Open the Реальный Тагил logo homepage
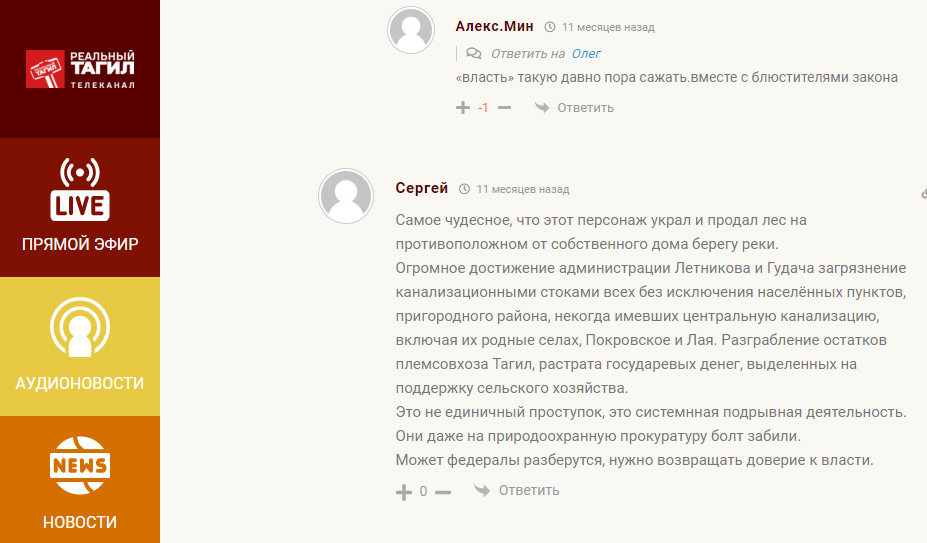The image size is (927, 543). [80, 69]
